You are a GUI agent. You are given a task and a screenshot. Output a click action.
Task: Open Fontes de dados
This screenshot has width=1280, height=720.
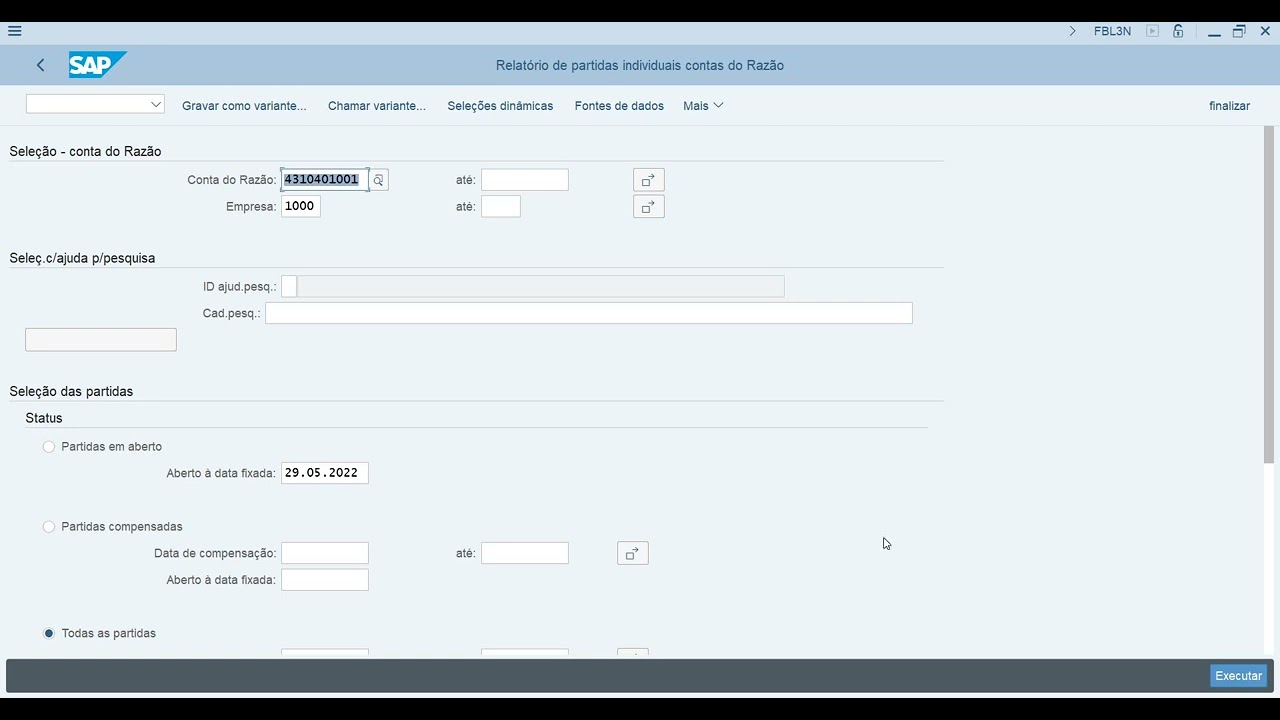619,105
